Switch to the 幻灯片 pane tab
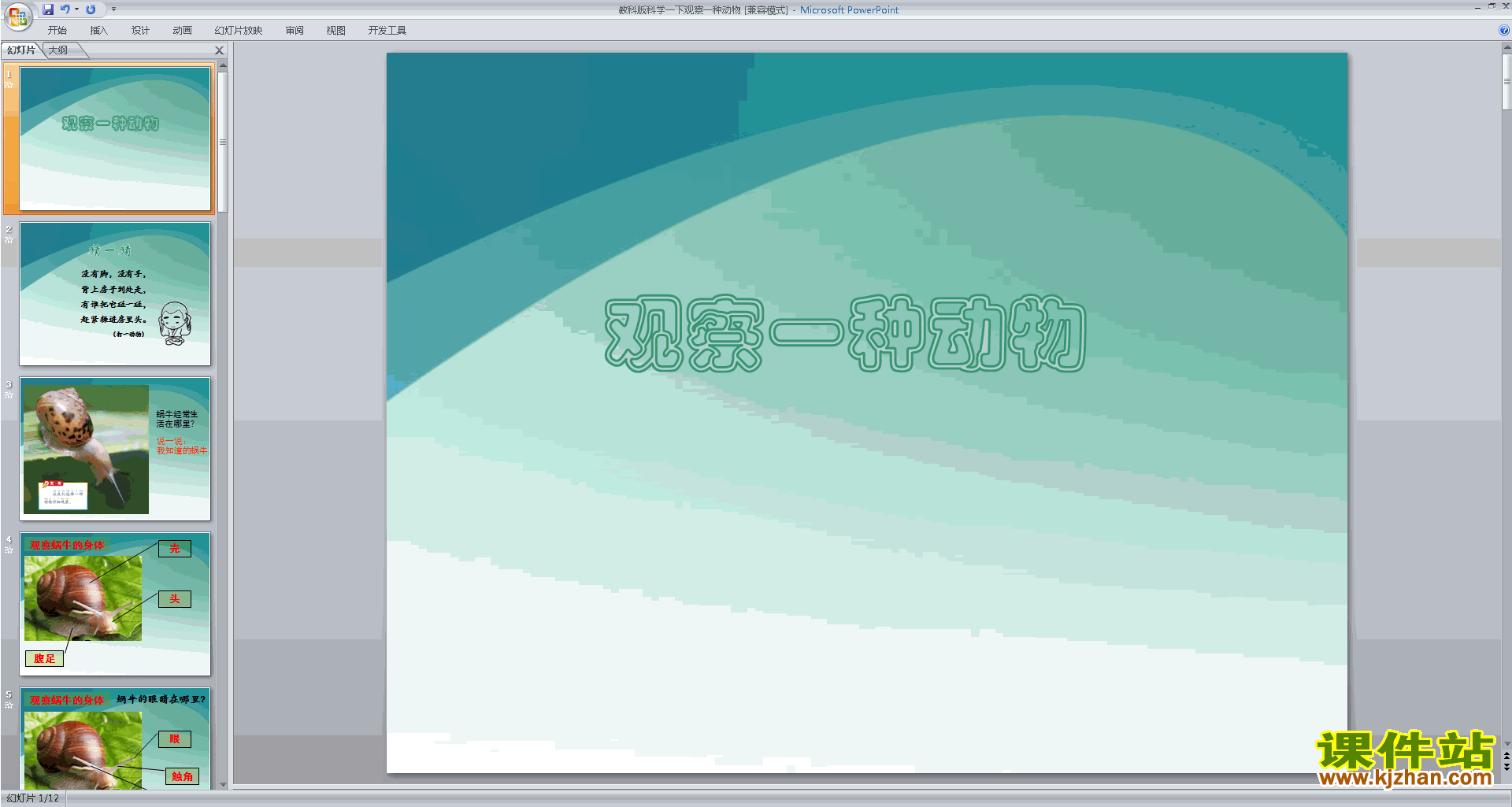This screenshot has width=1512, height=807. (21, 50)
